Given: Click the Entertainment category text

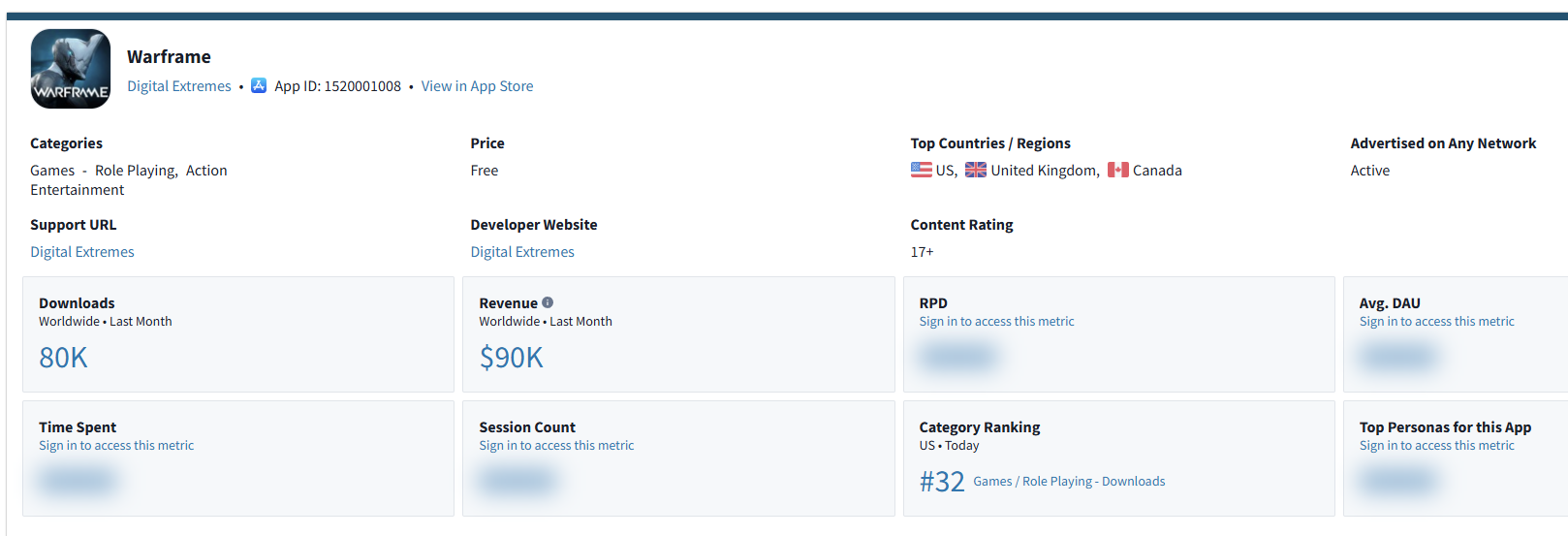Looking at the screenshot, I should point(77,190).
